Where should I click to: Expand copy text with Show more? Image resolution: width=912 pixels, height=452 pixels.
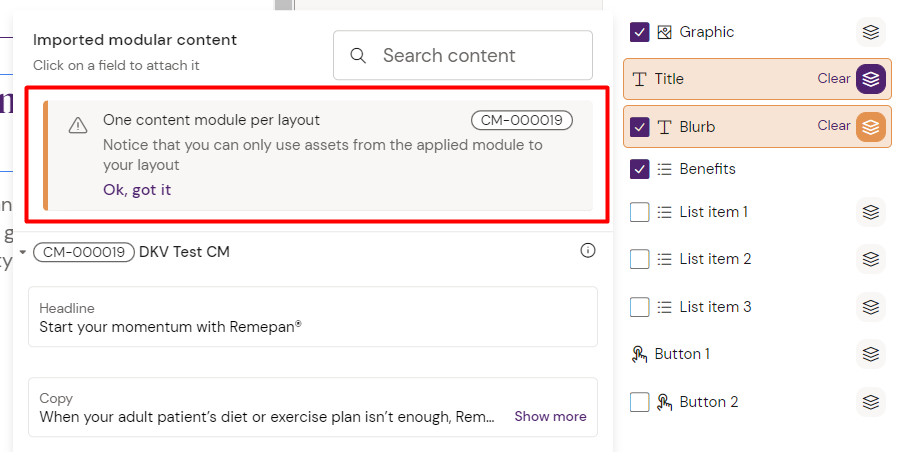(x=550, y=416)
